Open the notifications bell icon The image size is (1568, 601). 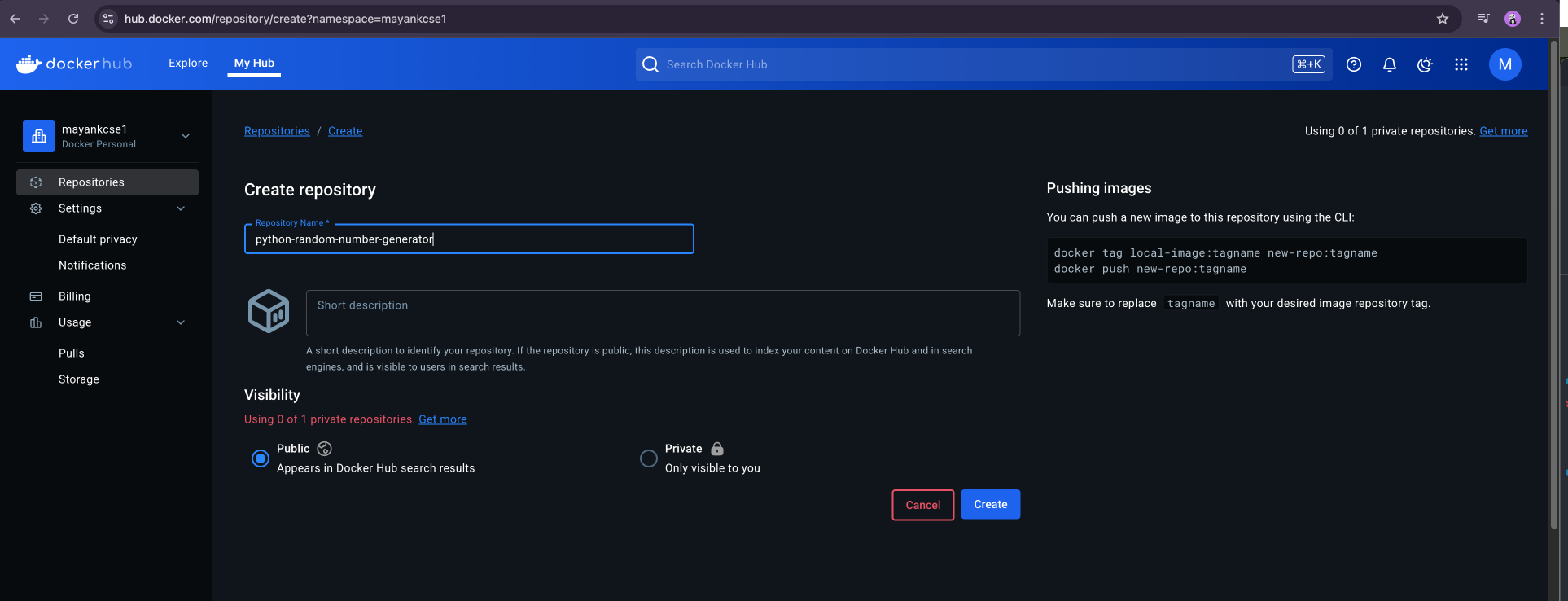coord(1390,64)
